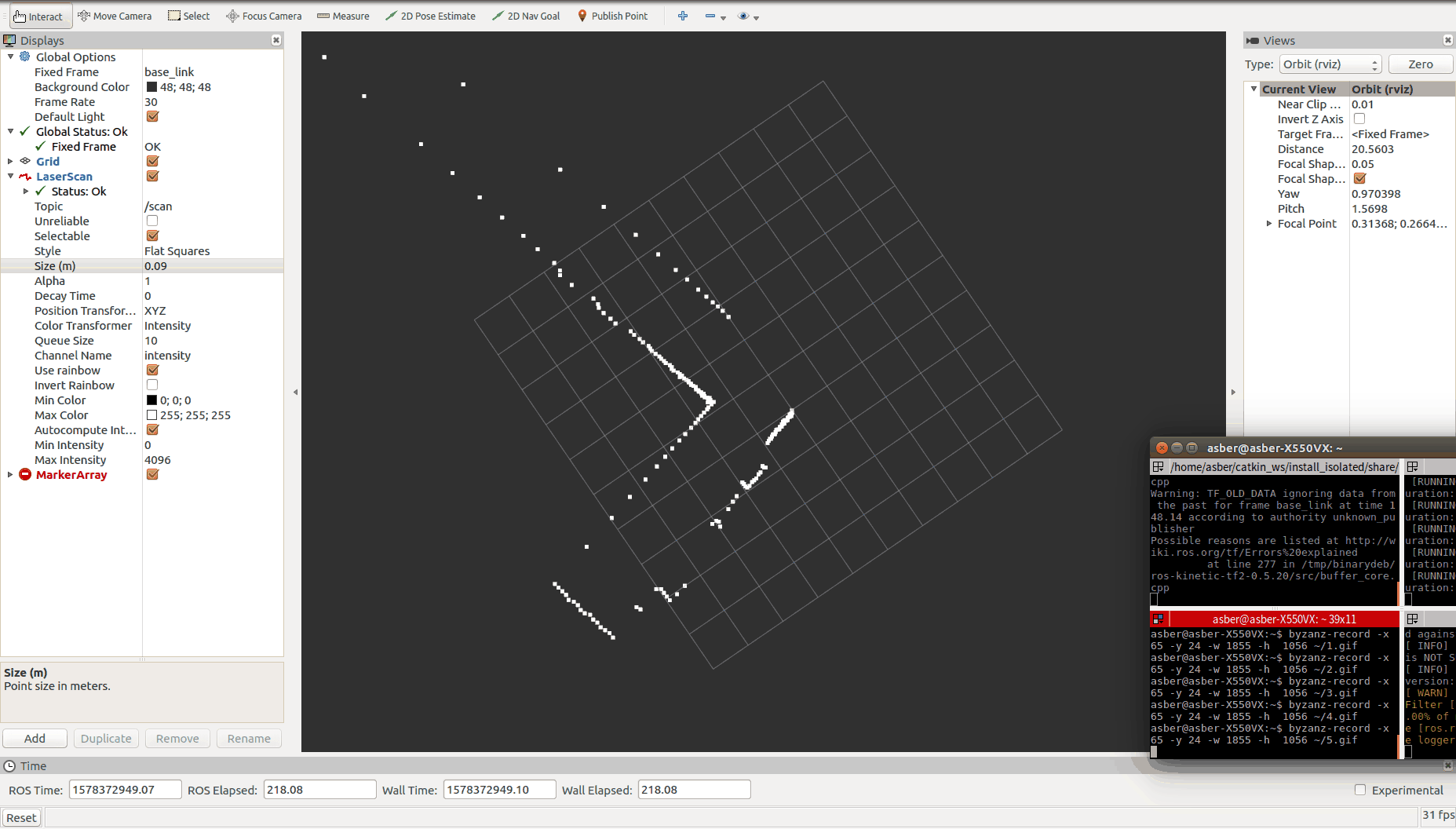Toggle the Default Light checkbox
The image size is (1456, 829).
point(152,116)
